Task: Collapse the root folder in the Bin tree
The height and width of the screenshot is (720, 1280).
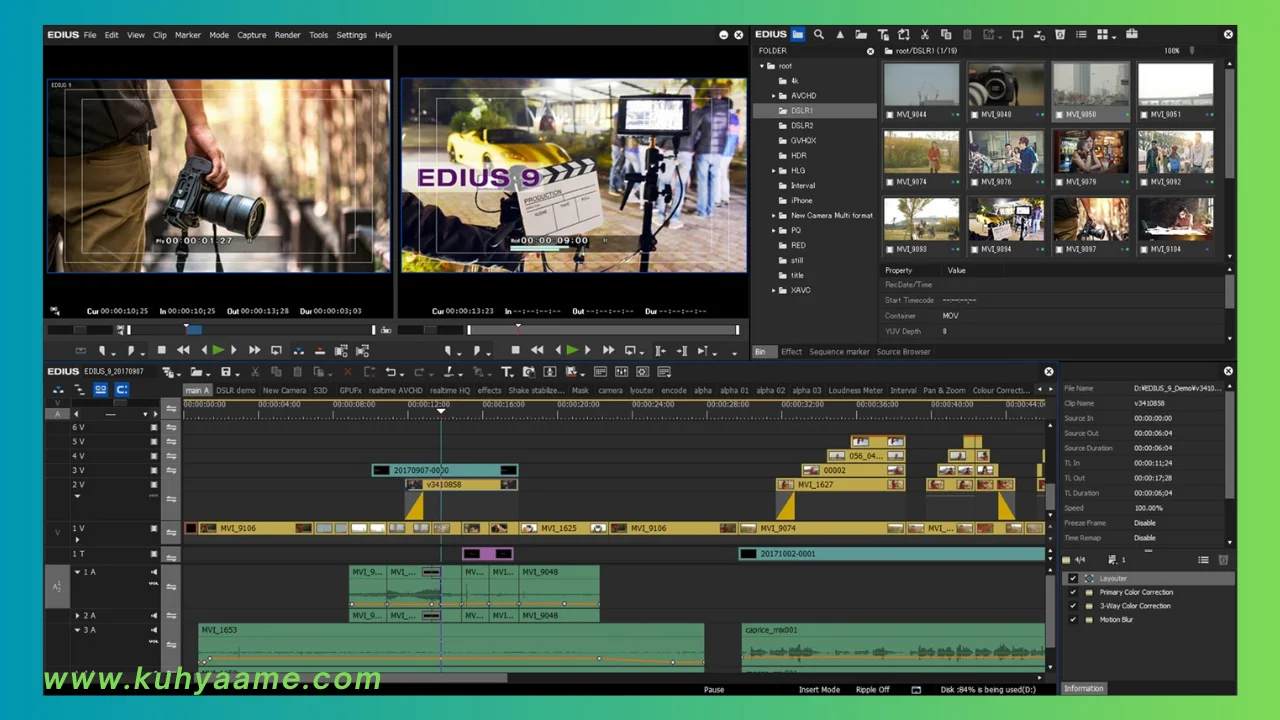Action: [762, 66]
